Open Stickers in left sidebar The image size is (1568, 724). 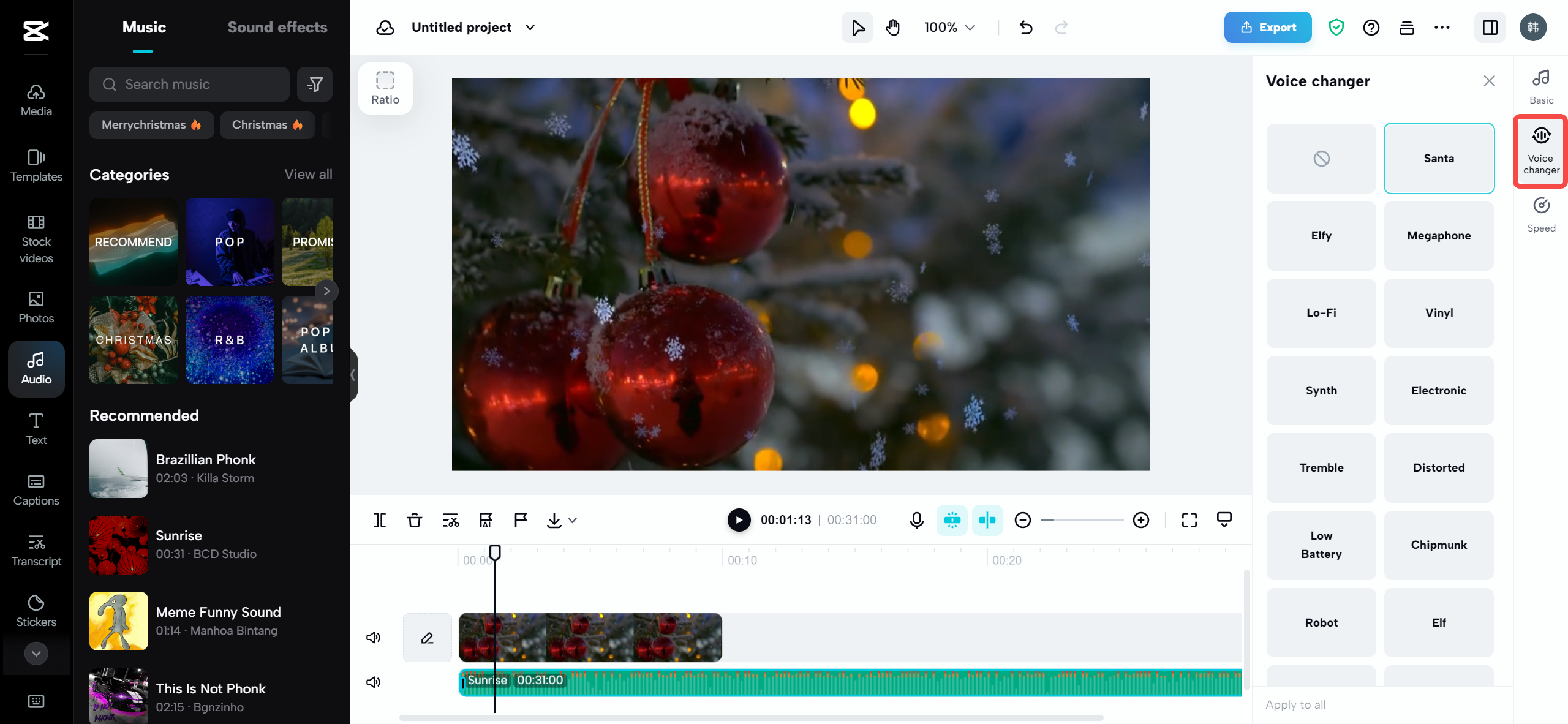pos(36,611)
